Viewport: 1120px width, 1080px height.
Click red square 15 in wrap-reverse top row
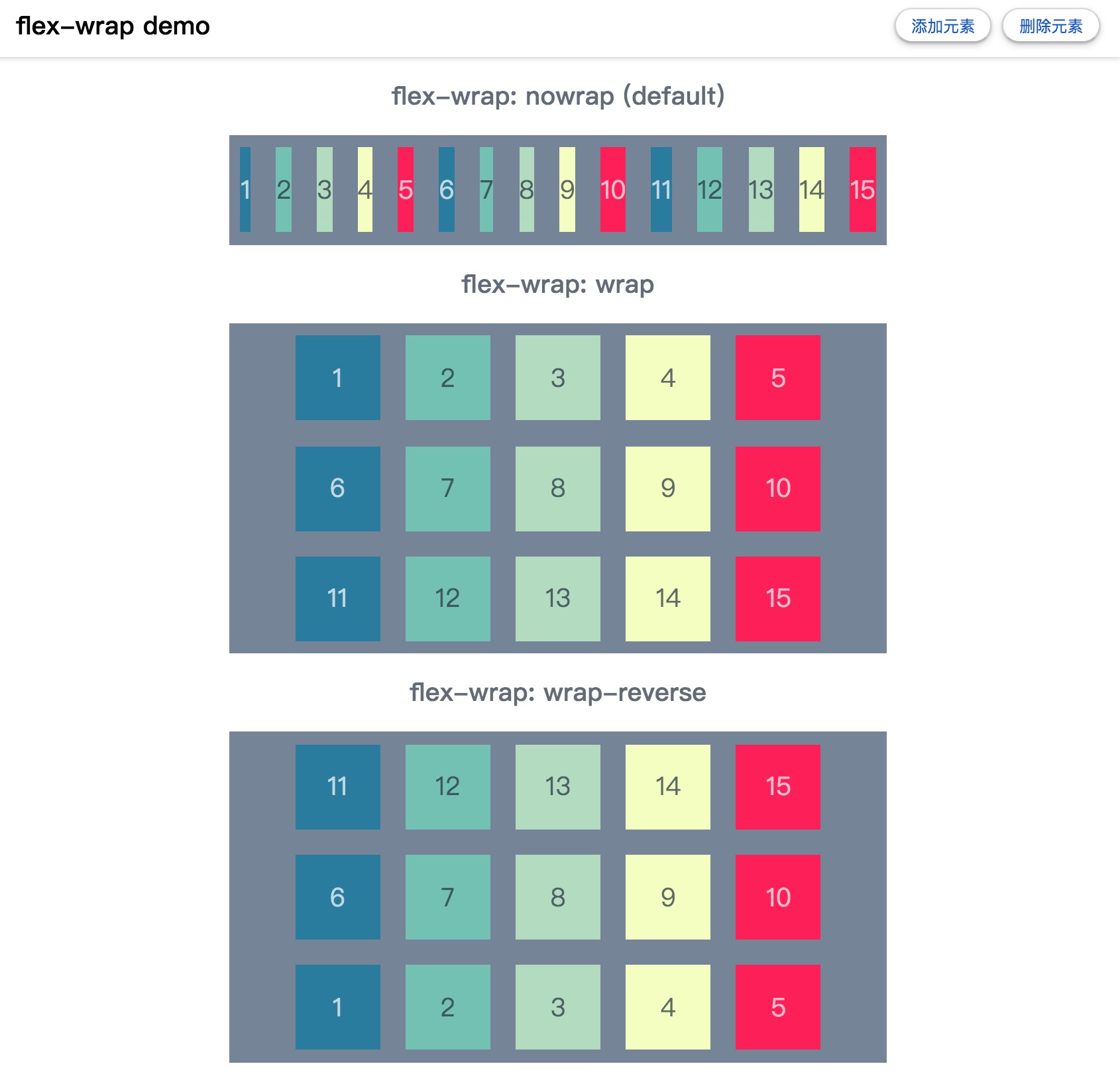coord(777,786)
